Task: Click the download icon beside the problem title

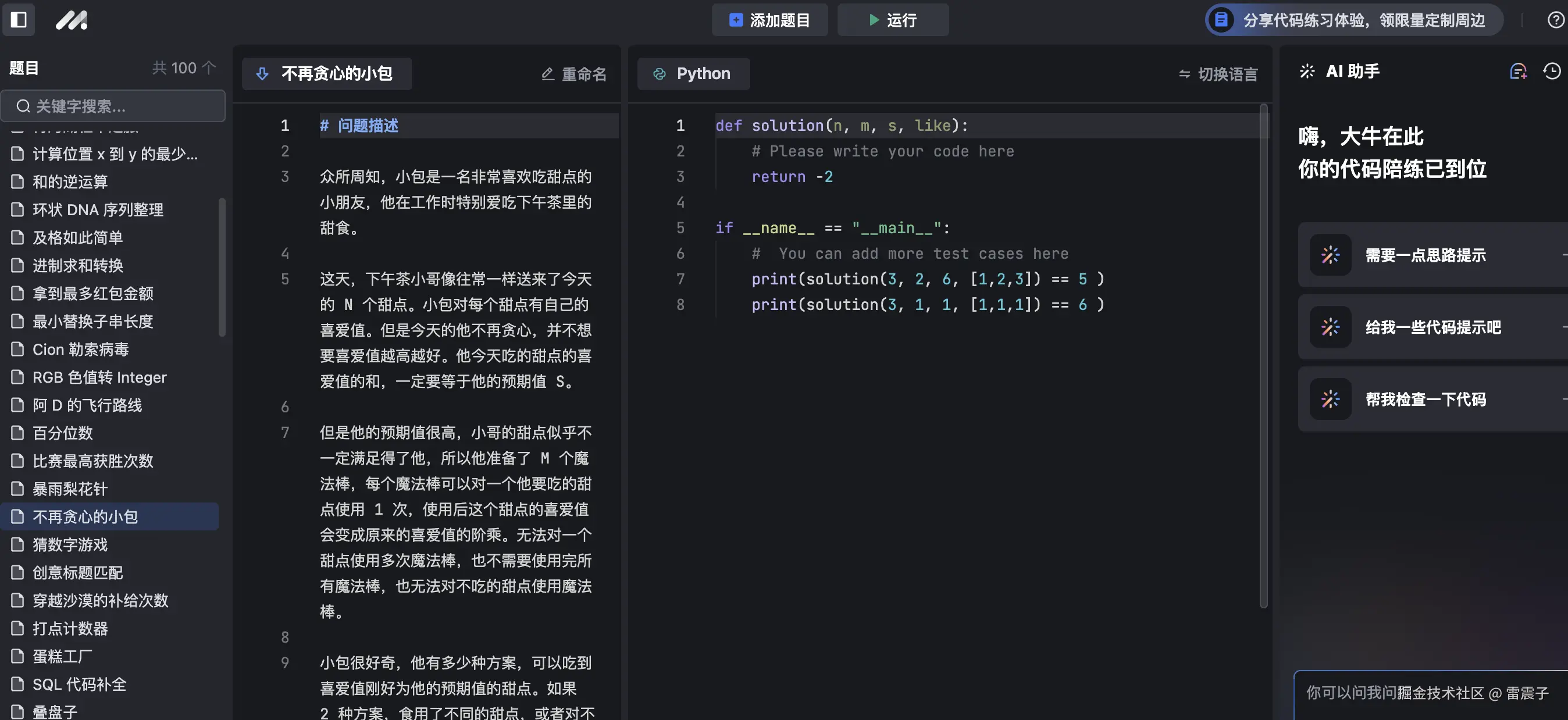Action: 262,74
